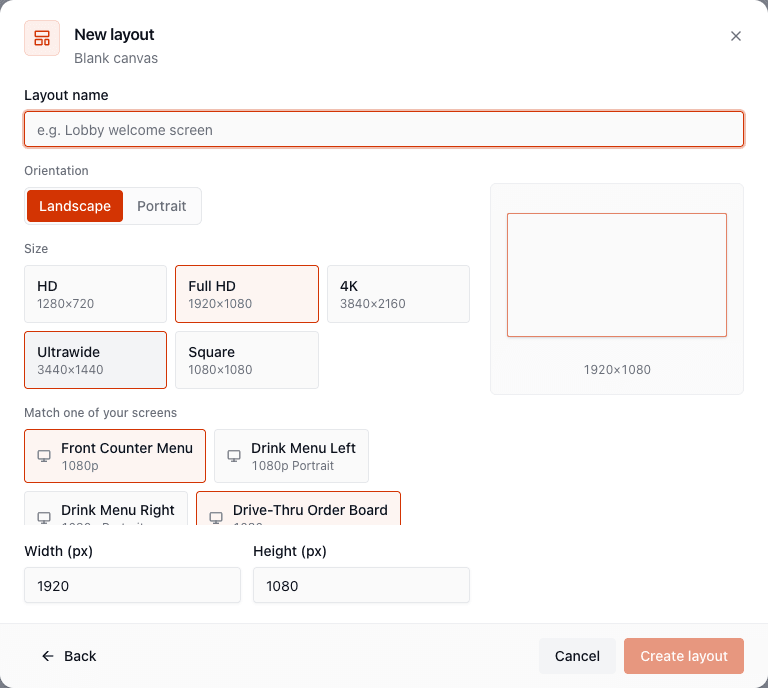Click the 1920×1080 preview dimensions label
The height and width of the screenshot is (688, 768).
coord(617,370)
